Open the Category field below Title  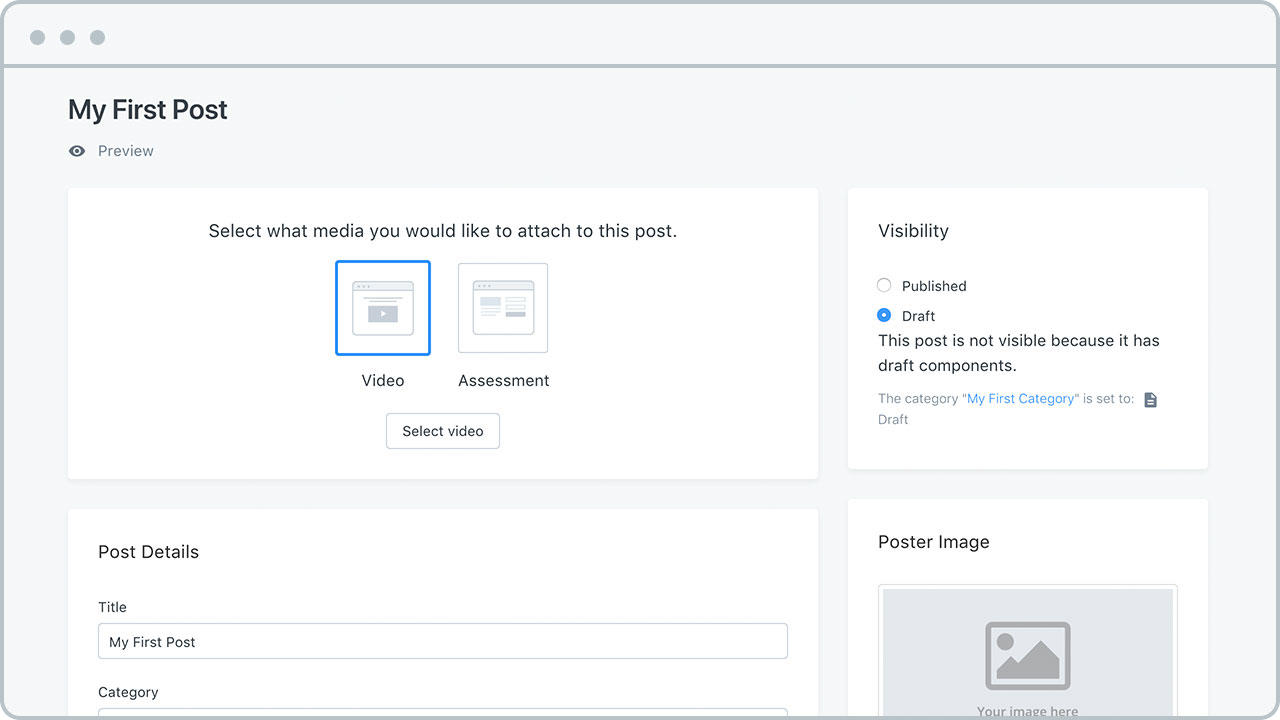(442, 712)
